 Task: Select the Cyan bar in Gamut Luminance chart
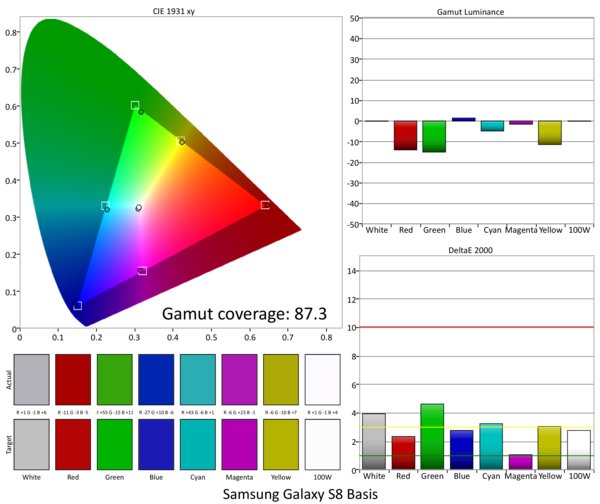(x=492, y=126)
